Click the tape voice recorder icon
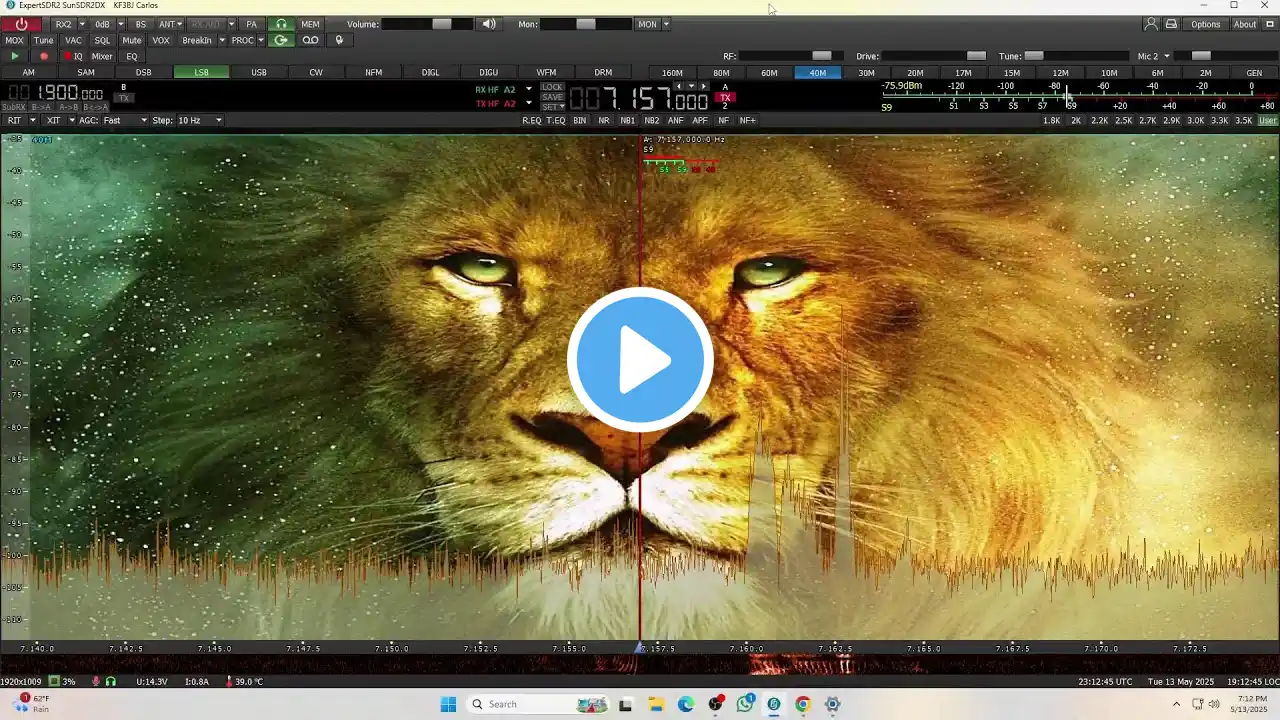Image resolution: width=1280 pixels, height=720 pixels. [311, 40]
